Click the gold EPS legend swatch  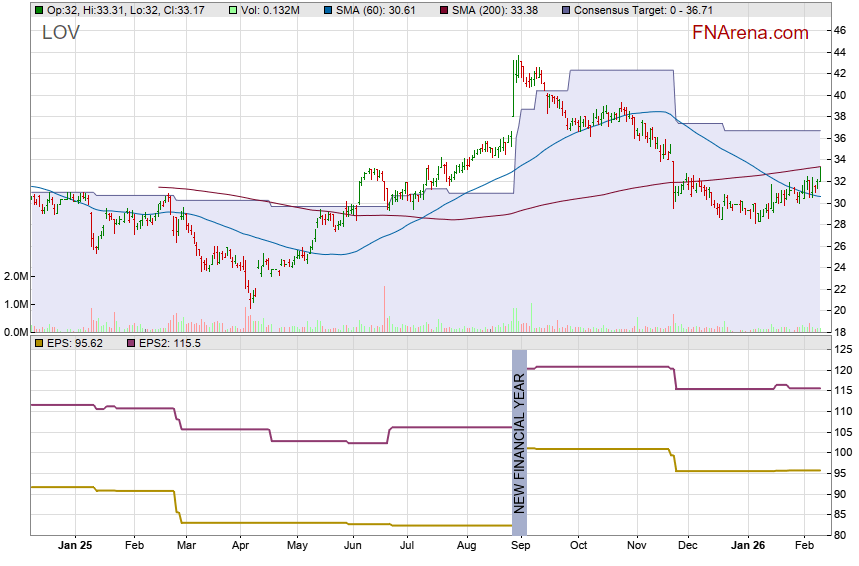point(38,343)
